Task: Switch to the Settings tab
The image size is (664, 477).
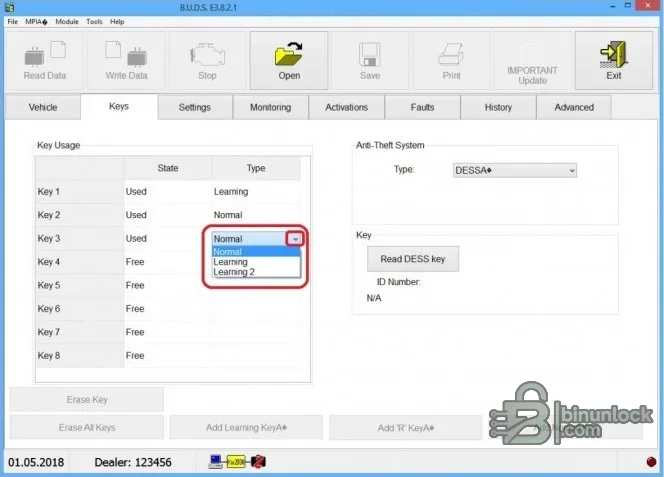Action: (x=195, y=107)
